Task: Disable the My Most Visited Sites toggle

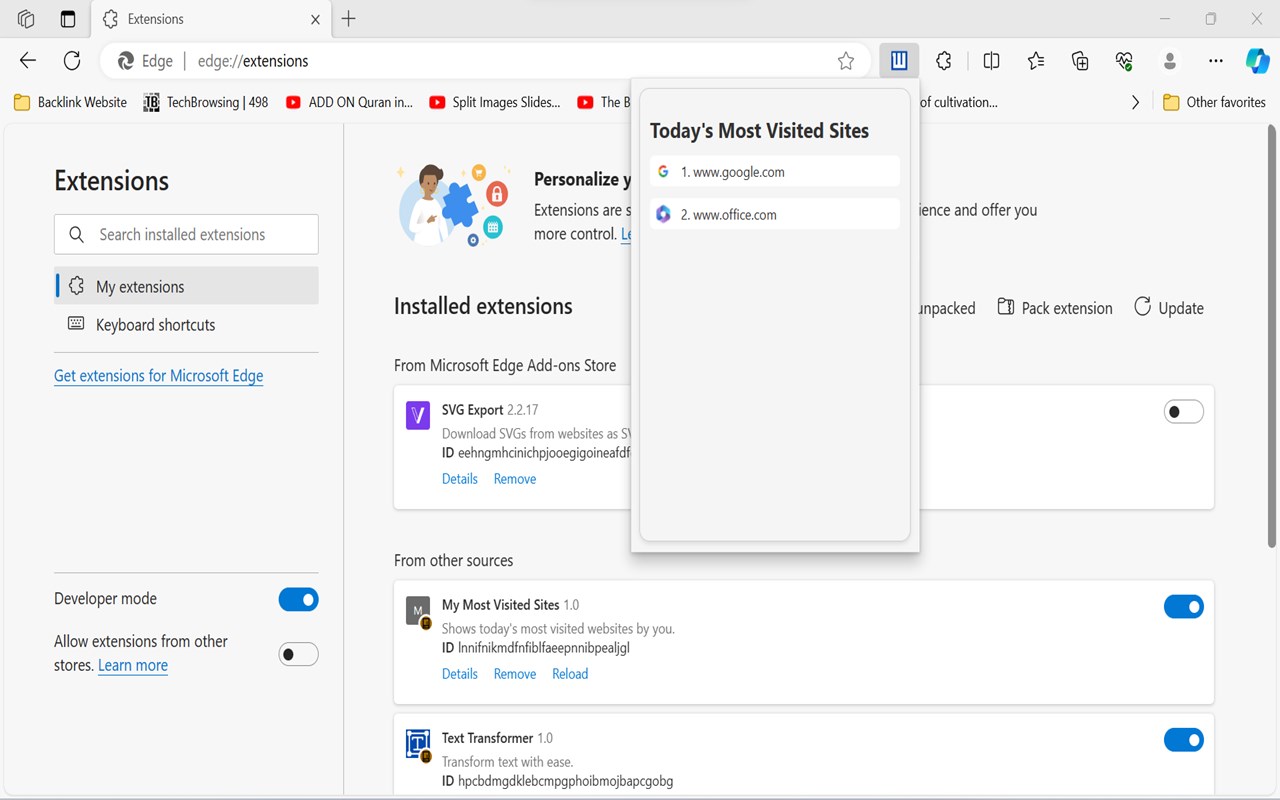Action: [x=1184, y=607]
